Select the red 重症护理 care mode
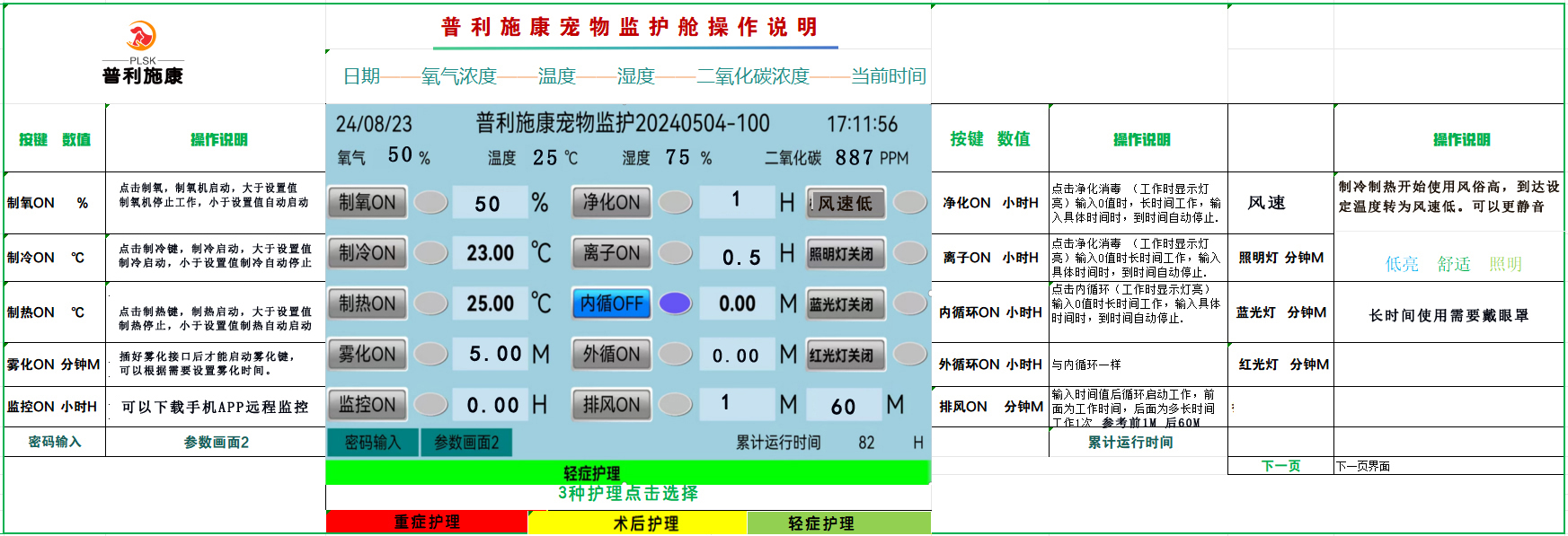Screen dimensions: 1568x536 [x=427, y=522]
